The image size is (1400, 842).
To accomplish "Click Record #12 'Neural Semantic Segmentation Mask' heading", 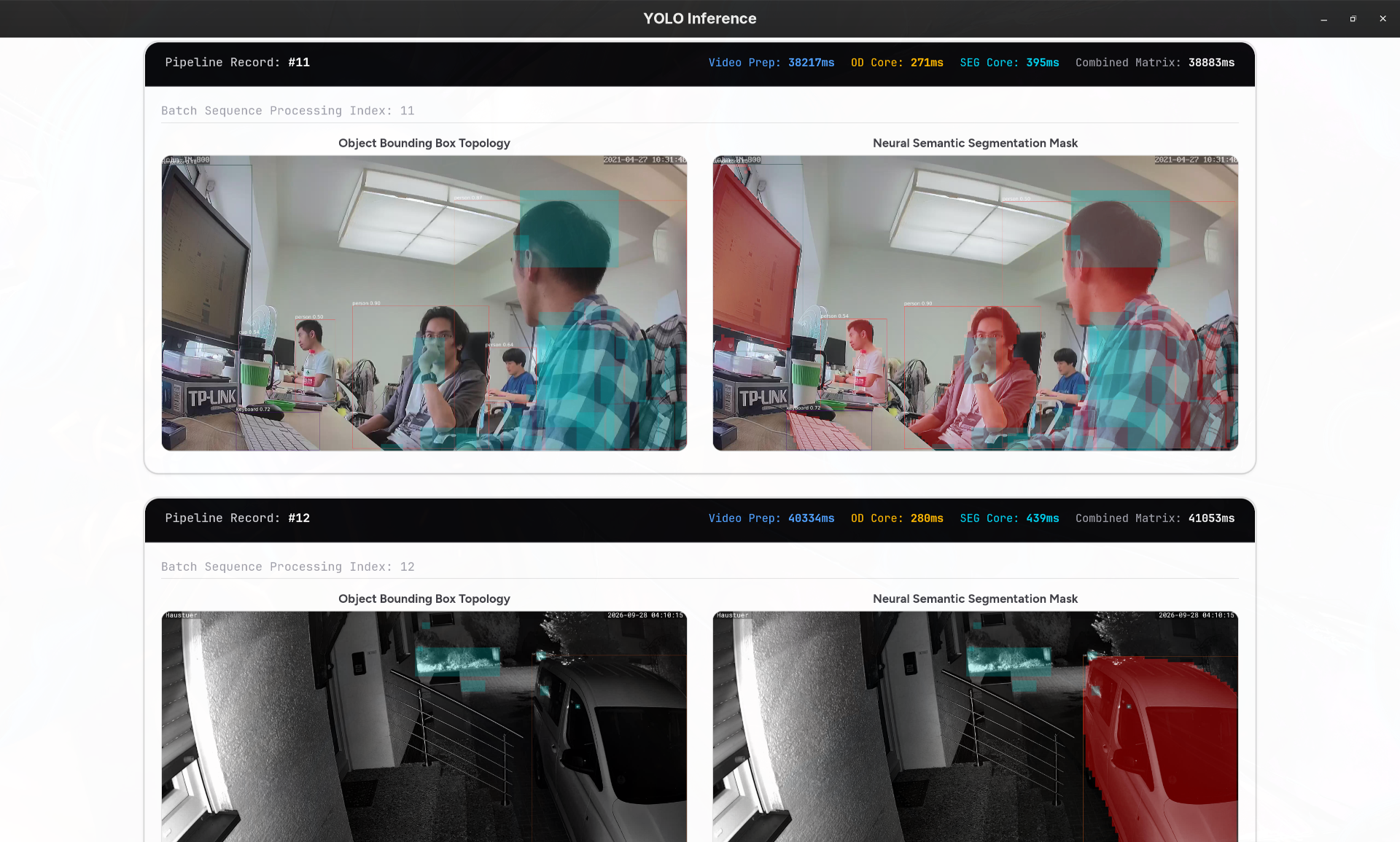I will coord(976,599).
